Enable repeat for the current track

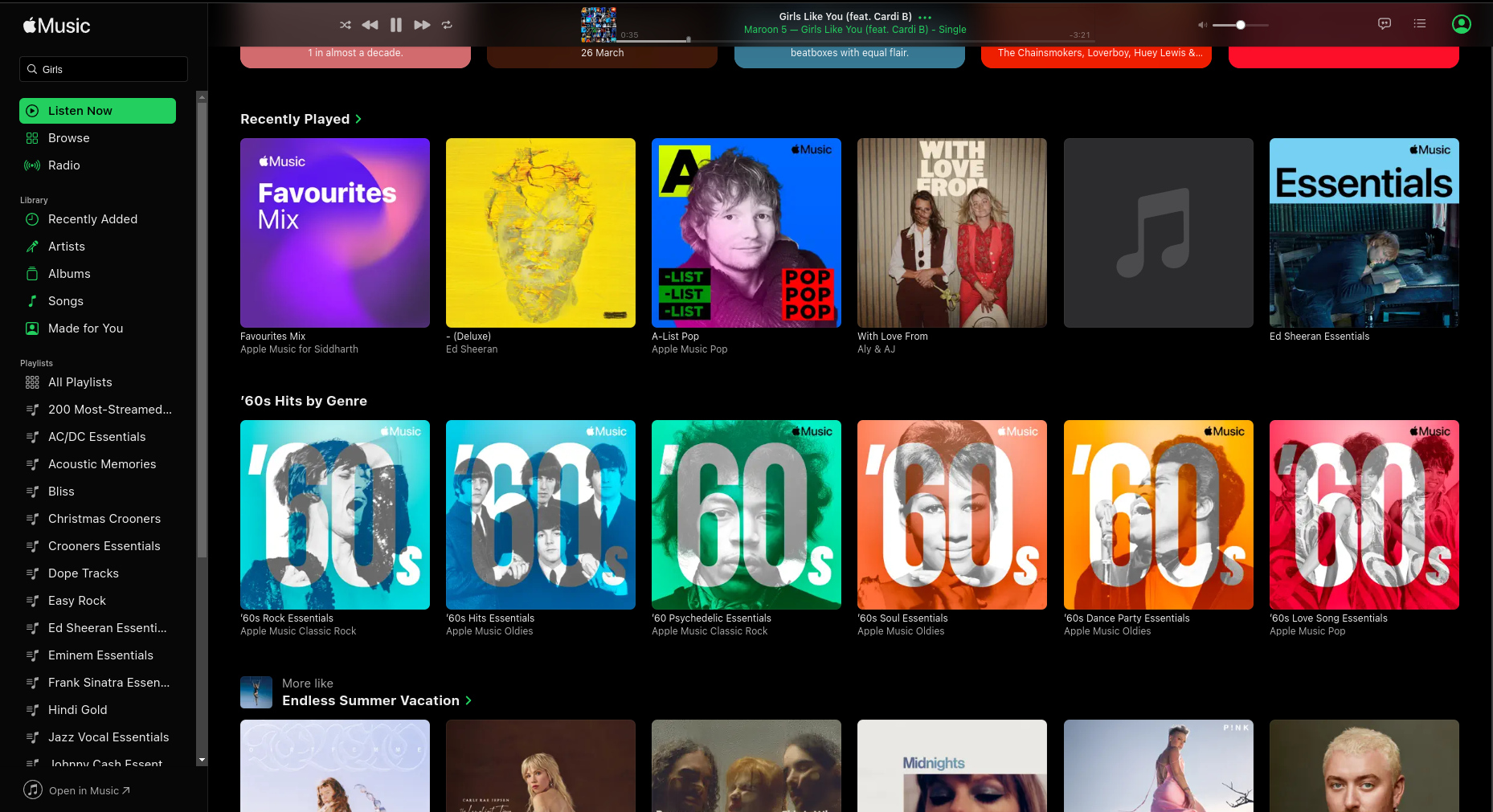pyautogui.click(x=447, y=25)
